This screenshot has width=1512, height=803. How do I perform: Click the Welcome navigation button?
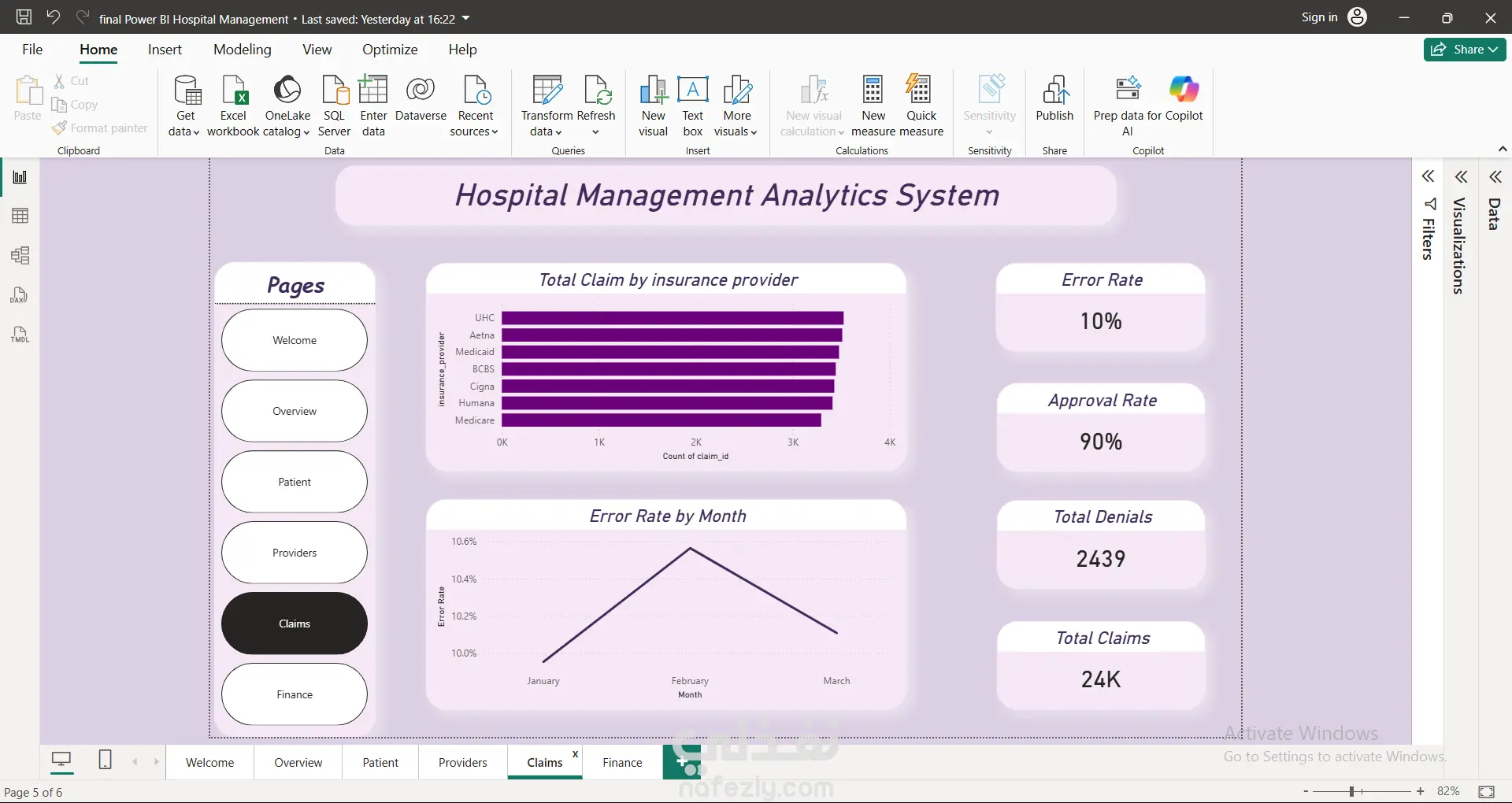pyautogui.click(x=295, y=340)
